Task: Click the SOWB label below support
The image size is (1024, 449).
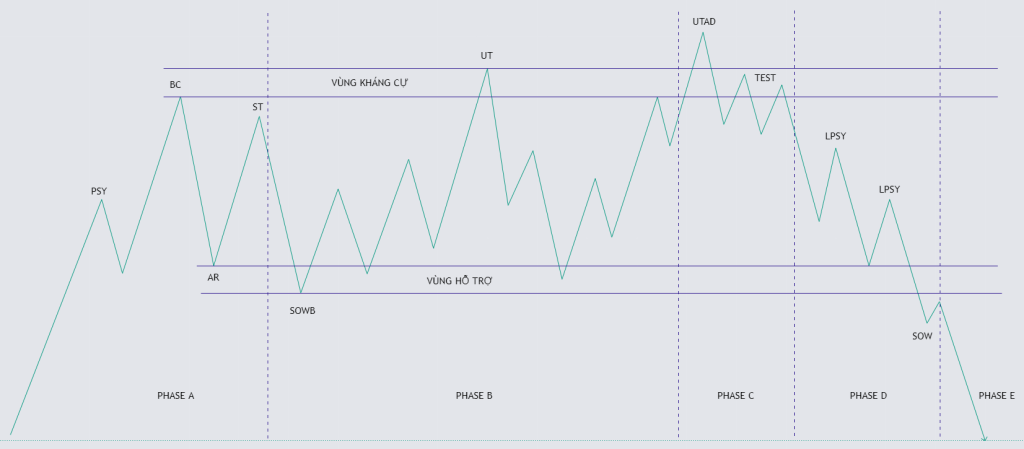Action: 302,311
